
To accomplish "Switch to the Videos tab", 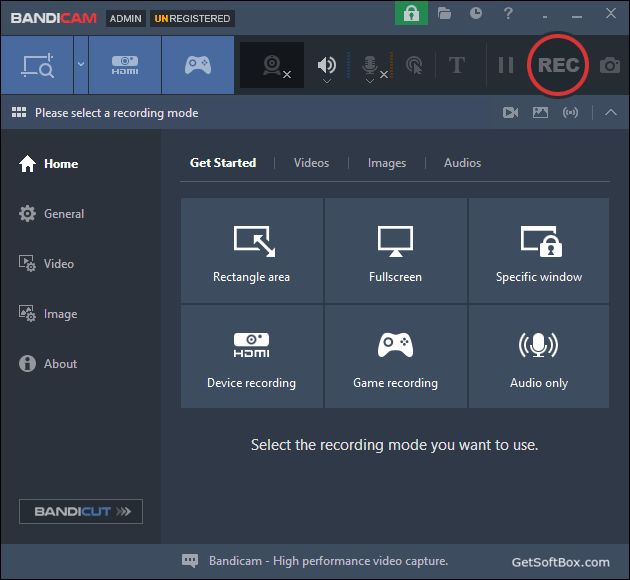I will point(311,163).
